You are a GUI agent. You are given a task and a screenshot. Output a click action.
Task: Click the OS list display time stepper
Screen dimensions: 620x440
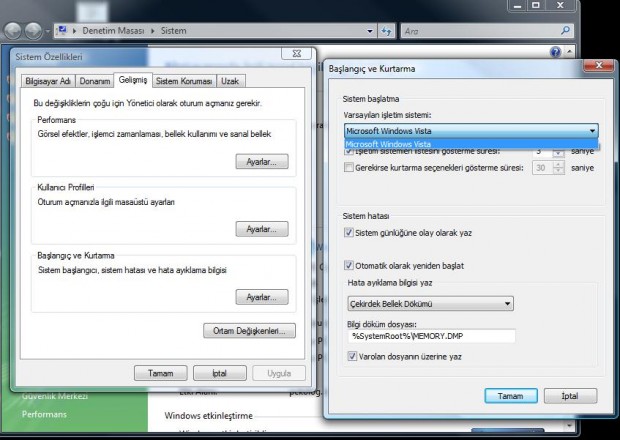click(x=558, y=152)
